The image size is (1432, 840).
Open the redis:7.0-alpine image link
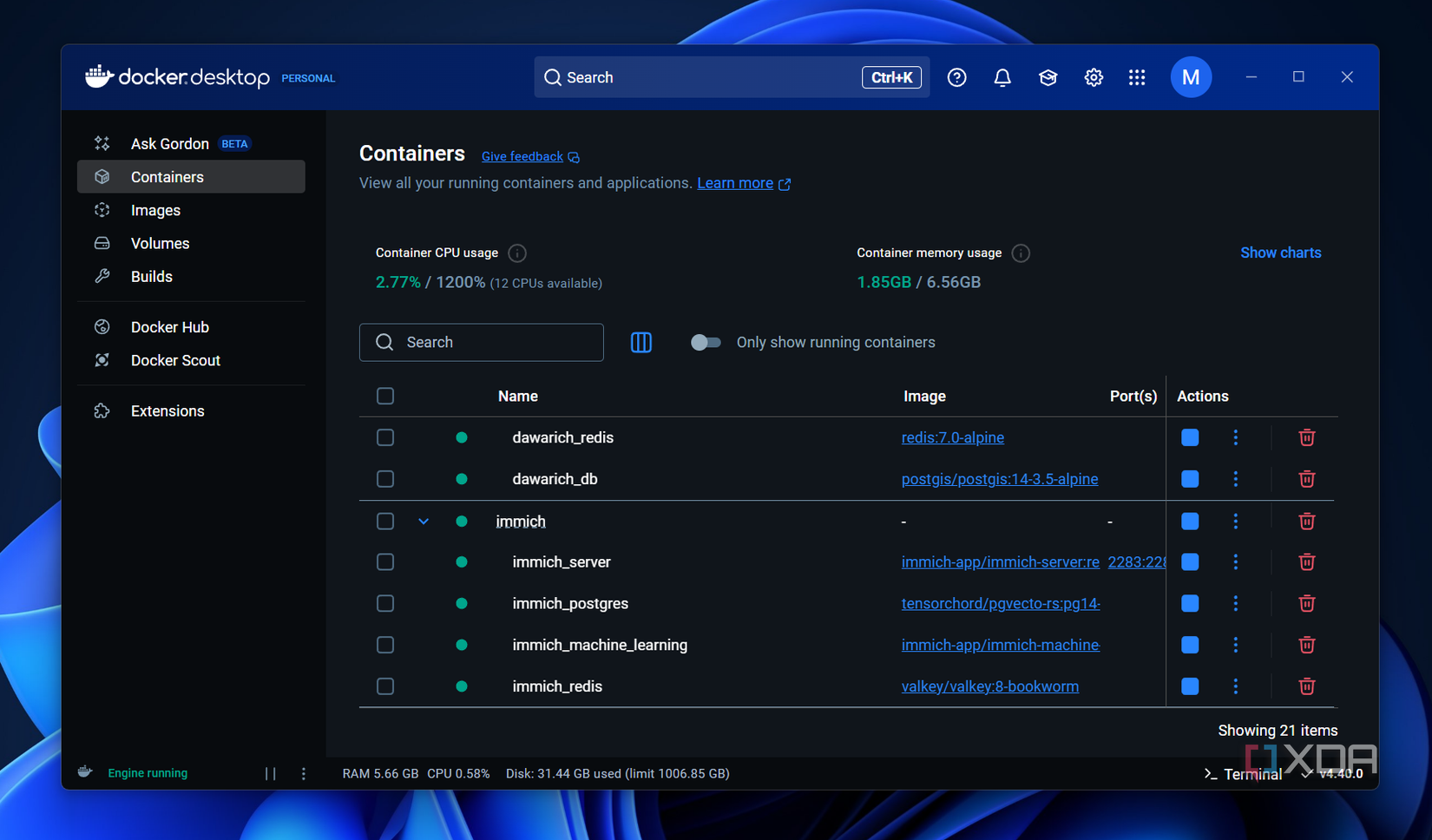coord(952,437)
